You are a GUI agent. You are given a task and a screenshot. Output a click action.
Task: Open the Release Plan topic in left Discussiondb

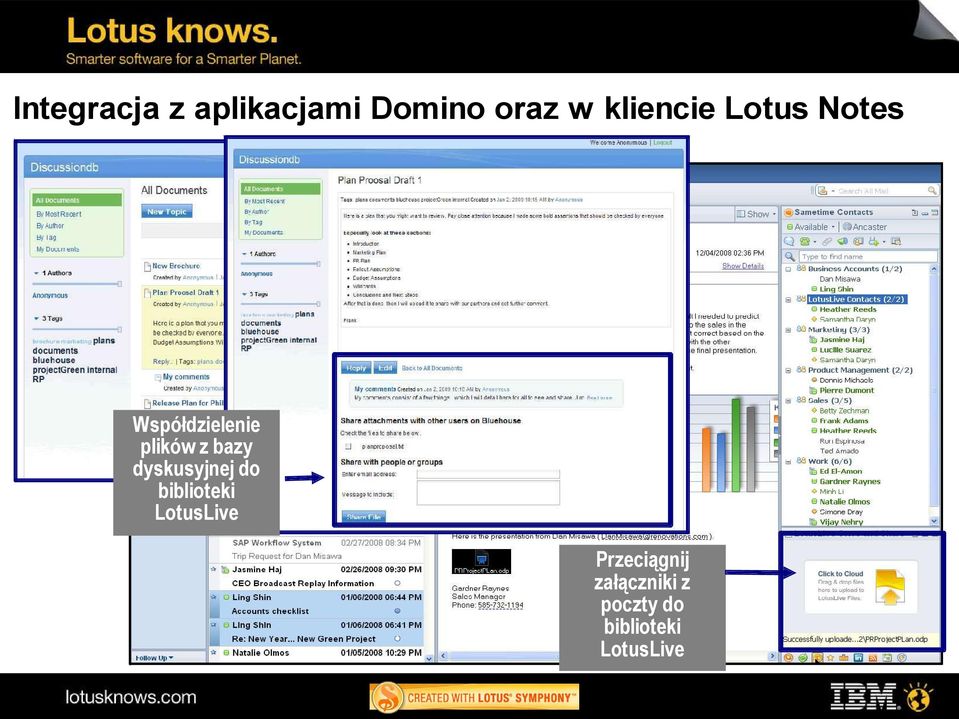tap(188, 403)
